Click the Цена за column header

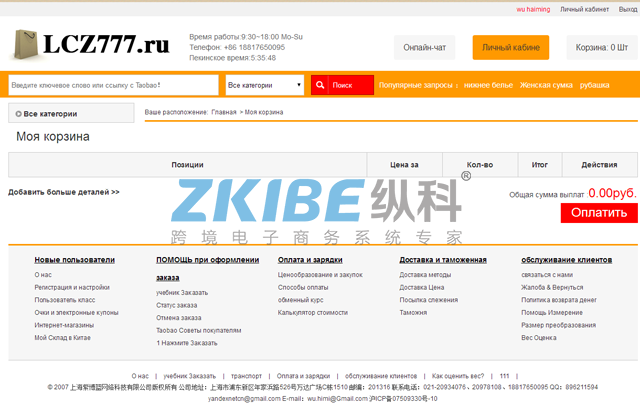(404, 165)
